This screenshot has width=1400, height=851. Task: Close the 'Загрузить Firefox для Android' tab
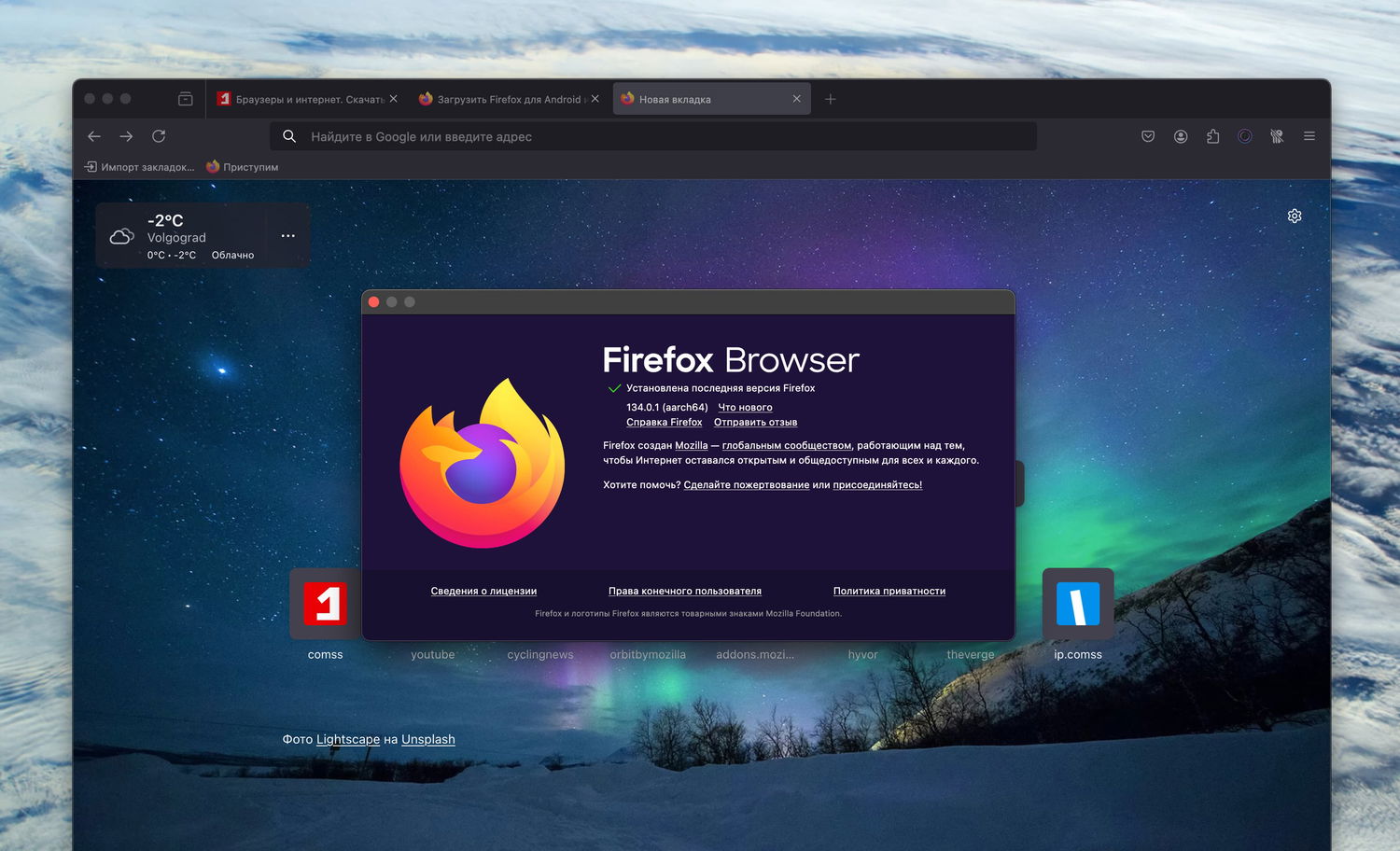pos(595,99)
